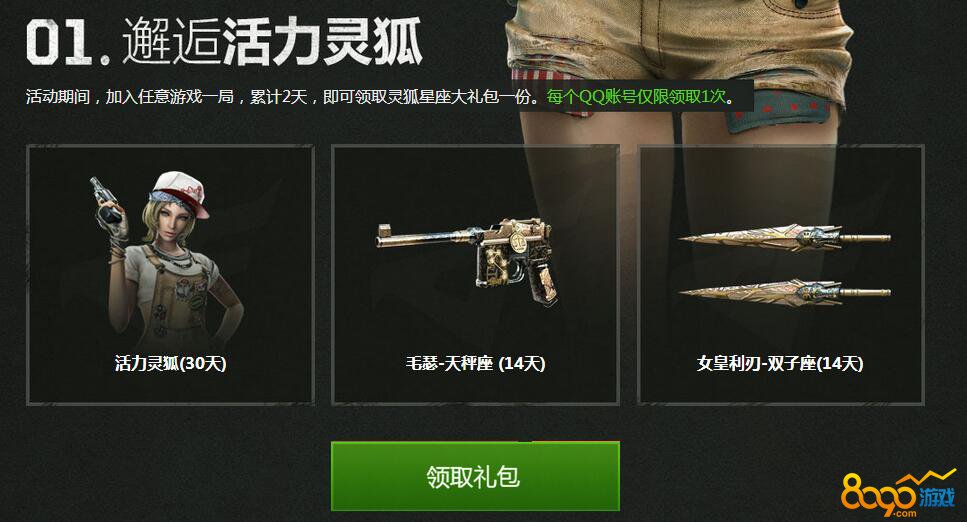
Task: Click the revolver in the character's hand
Action: 105,200
